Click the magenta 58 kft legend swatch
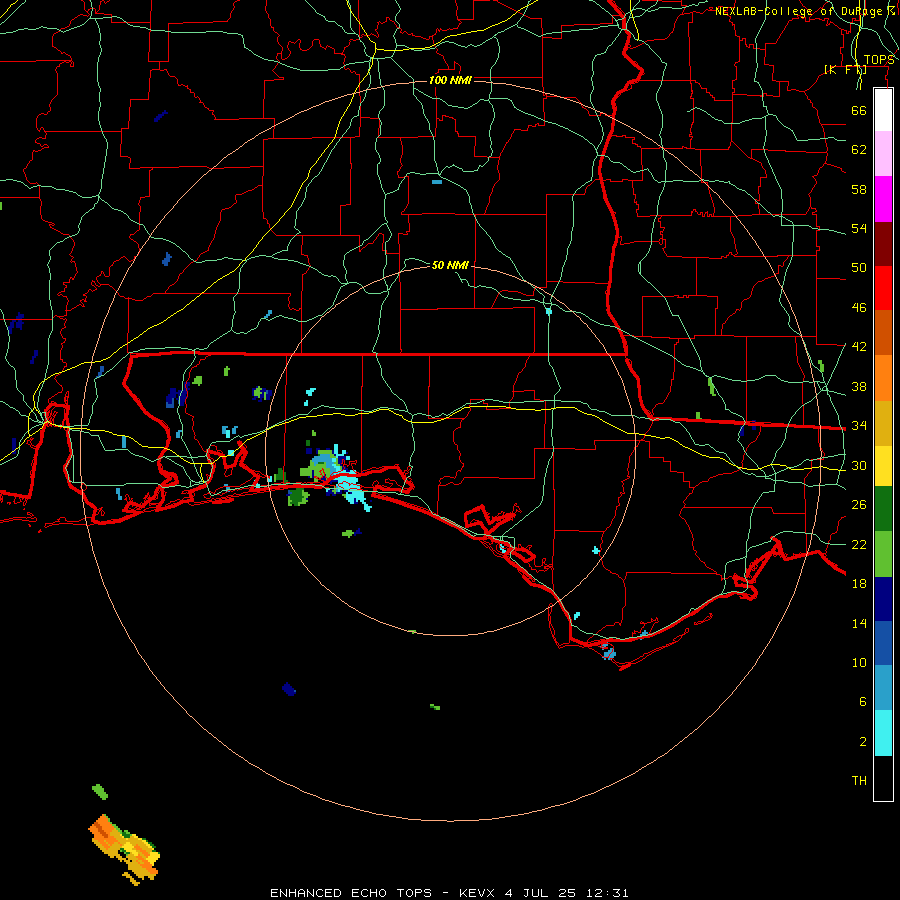This screenshot has height=900, width=900. click(883, 199)
